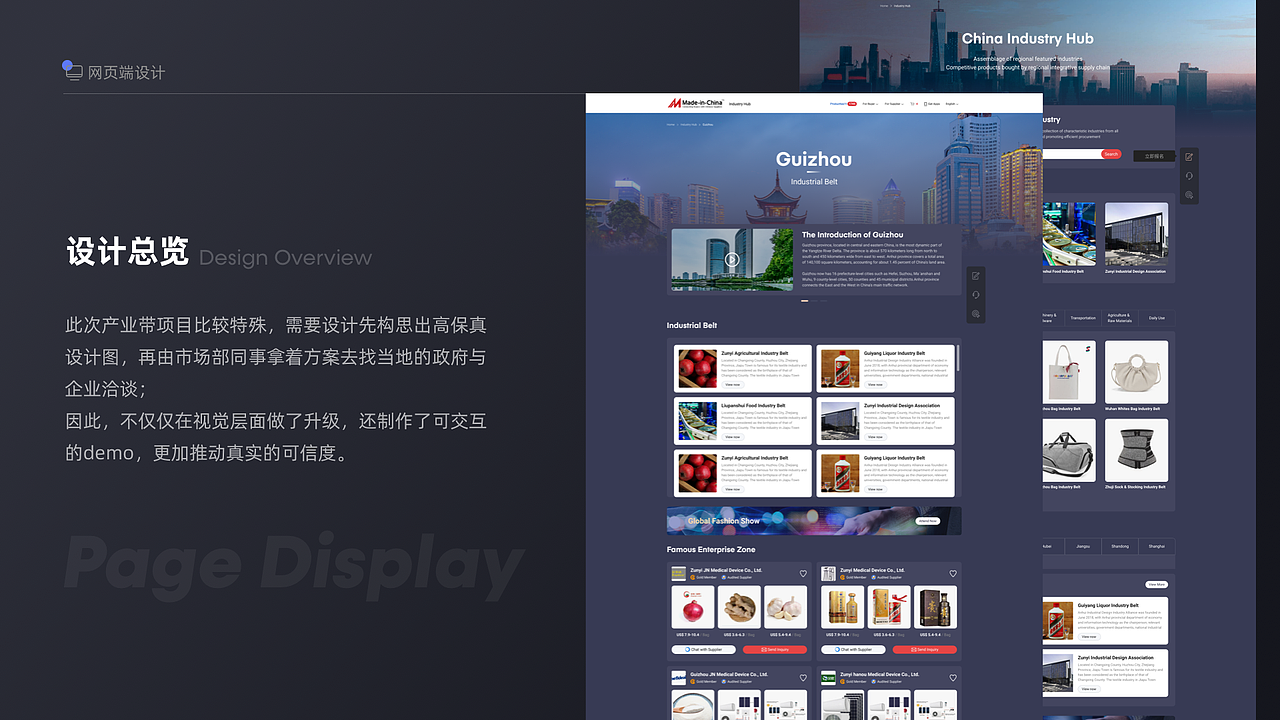Click View More in China Industry Hub page
The image size is (1280, 720).
1156,584
